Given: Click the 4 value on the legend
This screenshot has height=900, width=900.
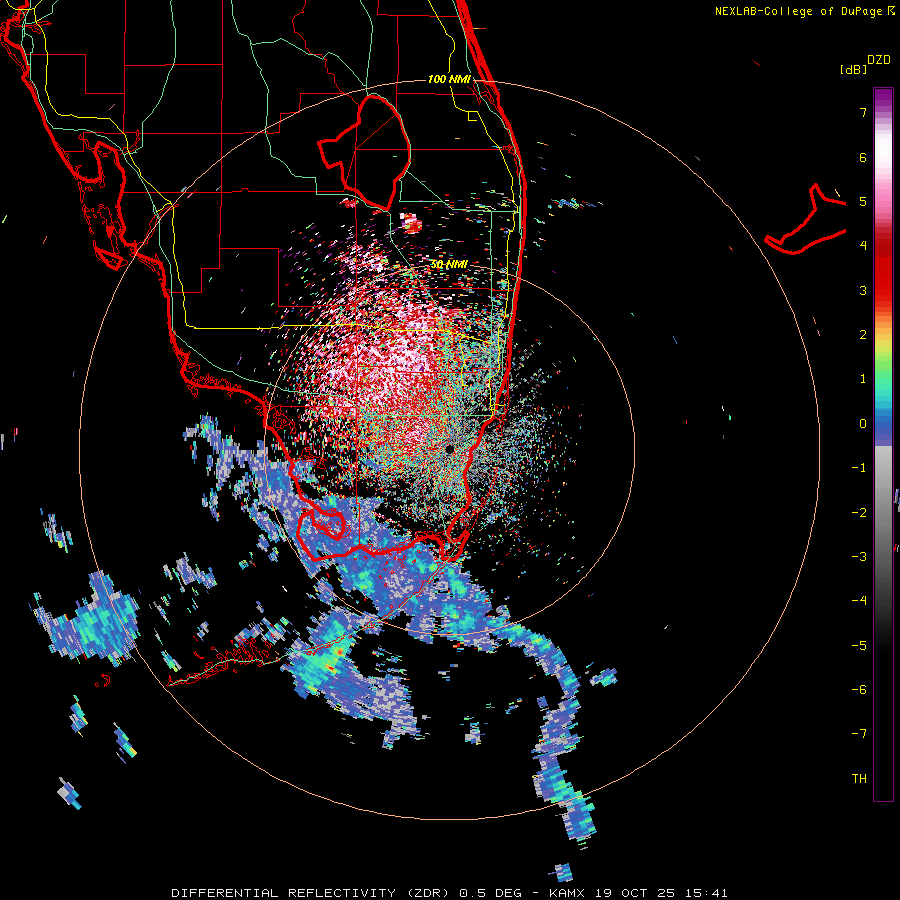Looking at the screenshot, I should click(863, 246).
